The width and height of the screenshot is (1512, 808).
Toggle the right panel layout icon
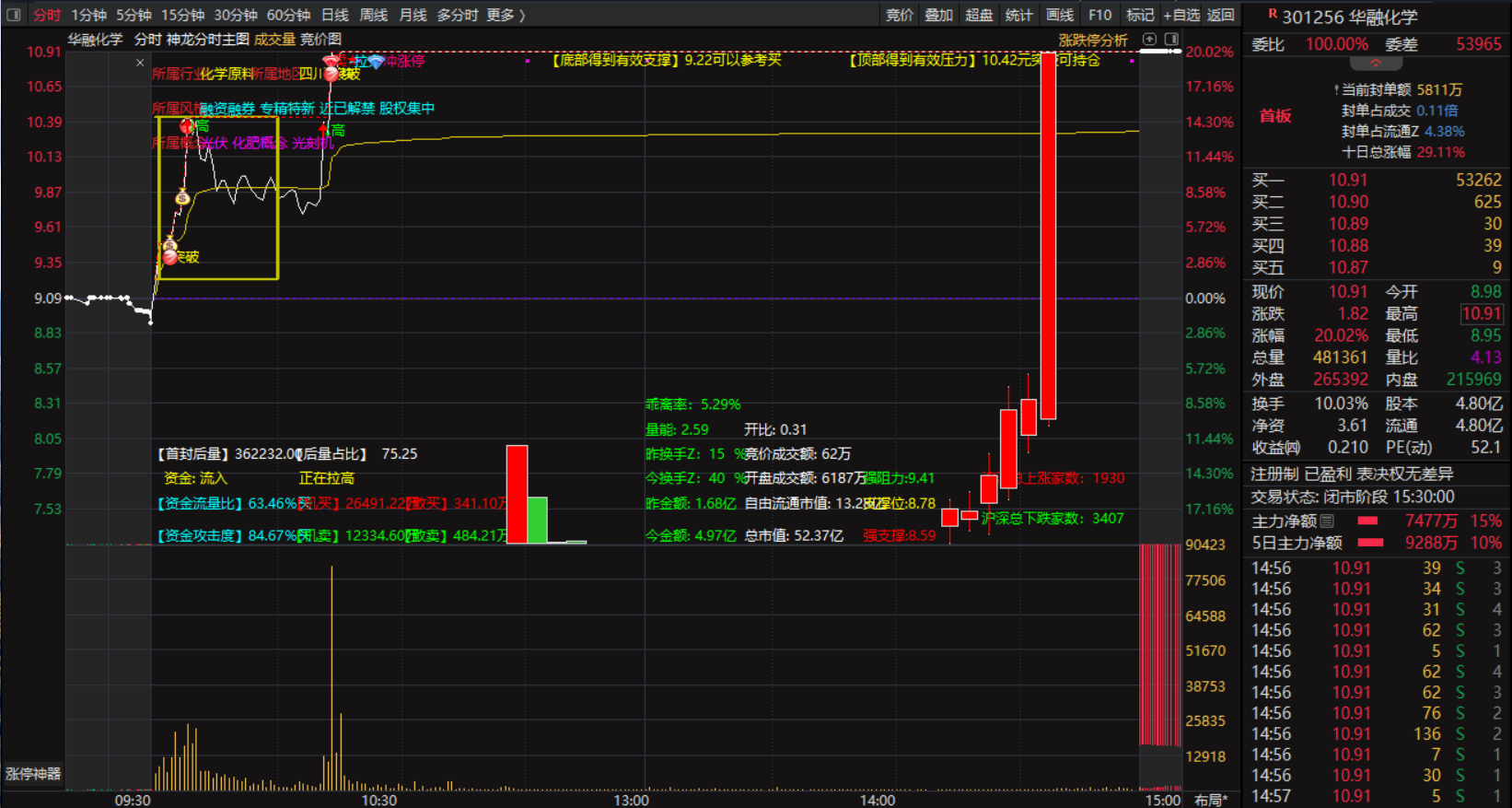coord(1171,40)
